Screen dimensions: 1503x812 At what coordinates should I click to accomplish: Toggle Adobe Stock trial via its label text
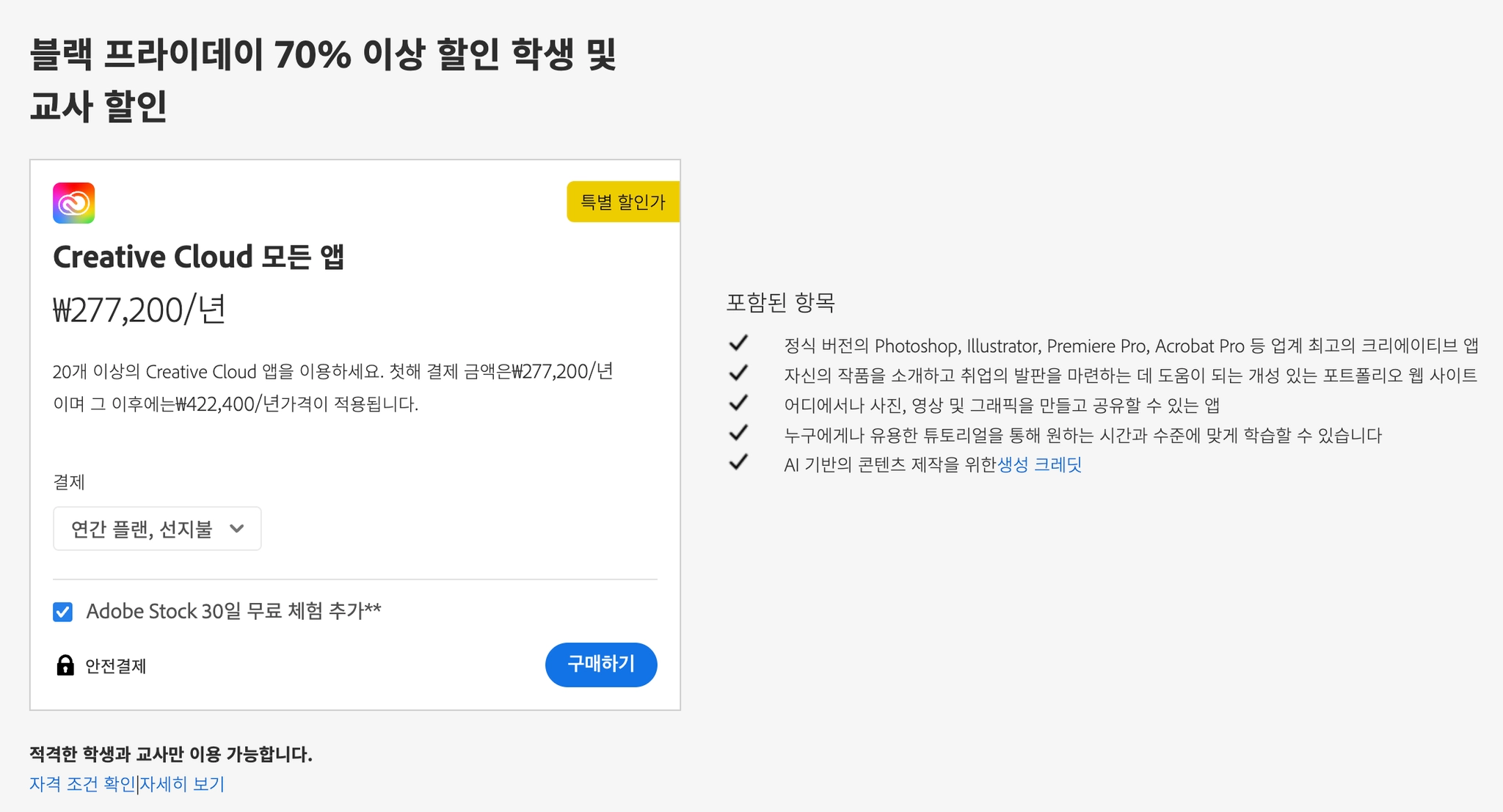tap(233, 611)
